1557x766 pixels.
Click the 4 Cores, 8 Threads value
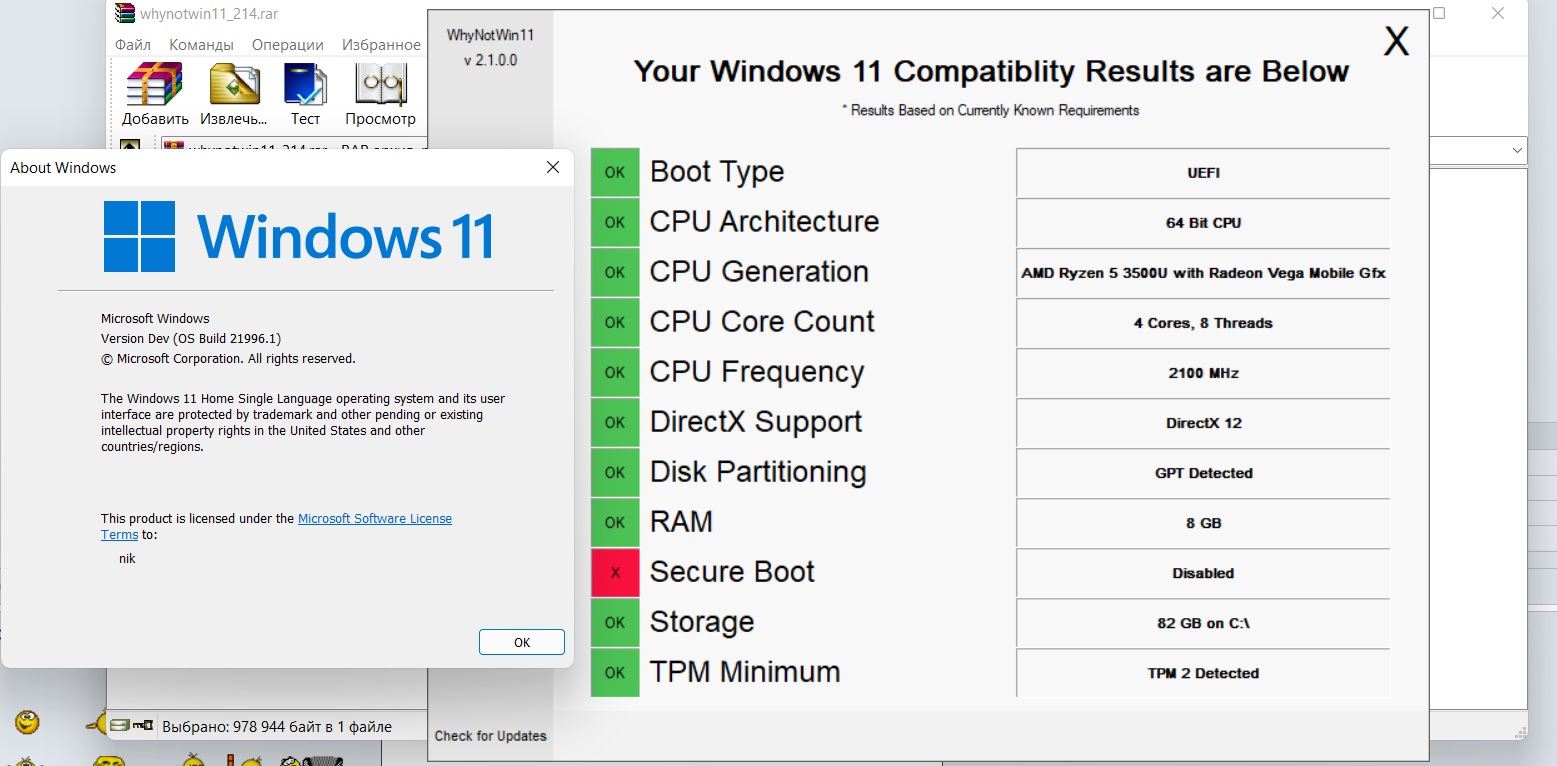coord(1203,323)
